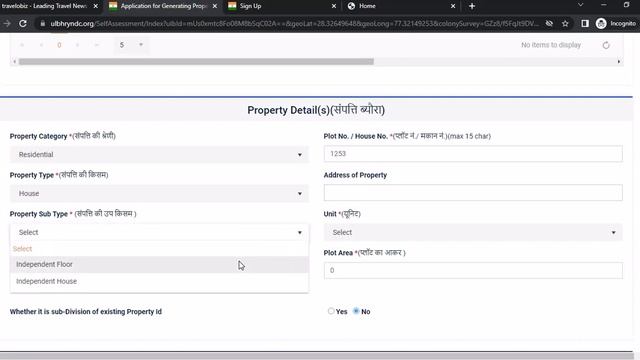Close the Application for Generating Property tab
This screenshot has height=360, width=640.
(215, 6)
